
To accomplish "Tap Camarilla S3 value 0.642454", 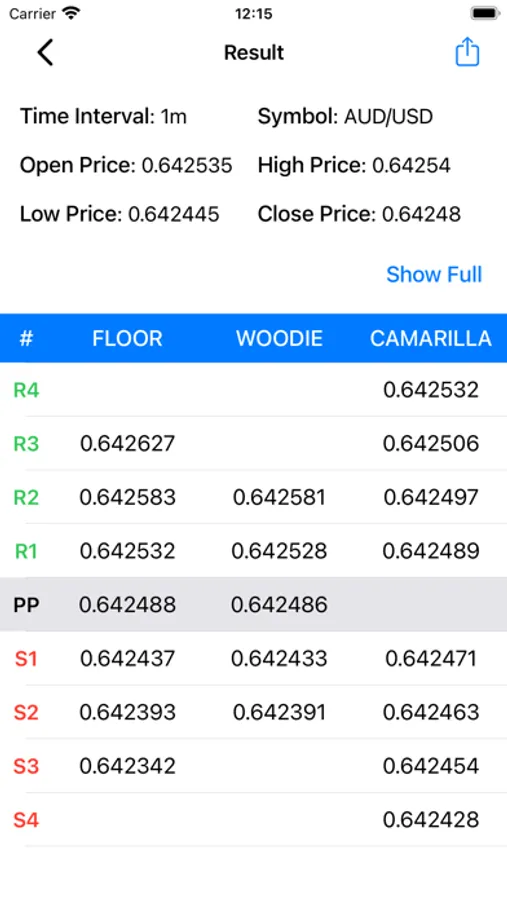I will (431, 766).
